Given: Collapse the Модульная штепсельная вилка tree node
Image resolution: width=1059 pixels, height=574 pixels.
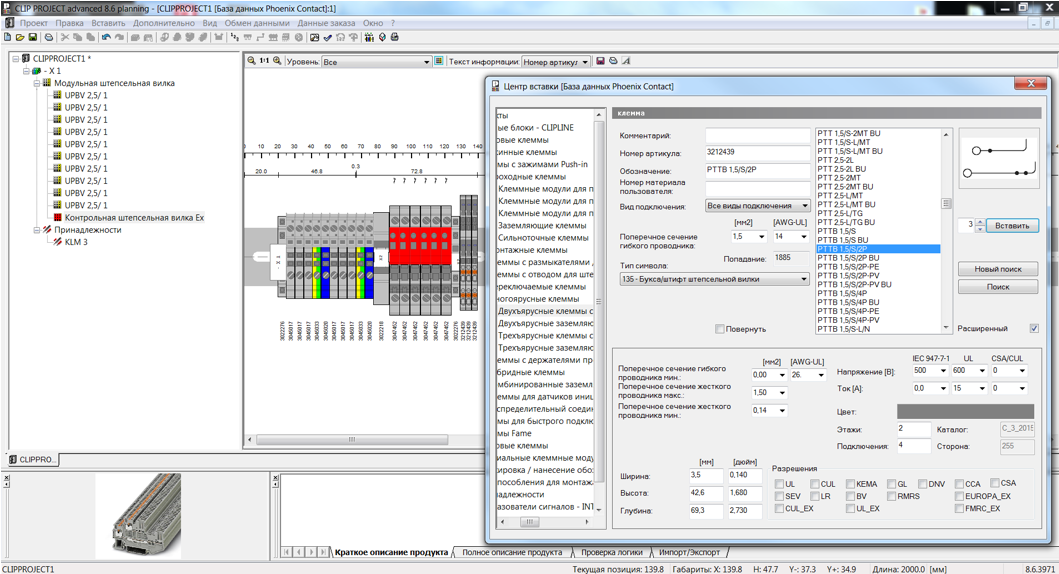Looking at the screenshot, I should point(38,83).
